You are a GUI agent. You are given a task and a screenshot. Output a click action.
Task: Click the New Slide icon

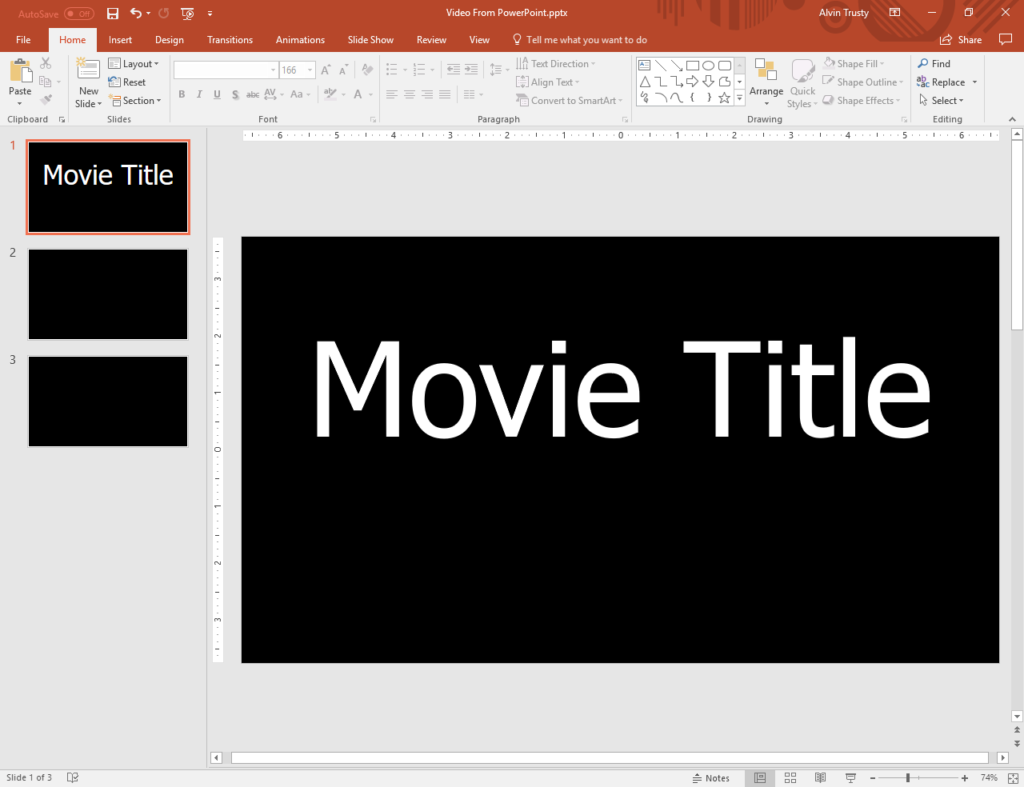[88, 69]
